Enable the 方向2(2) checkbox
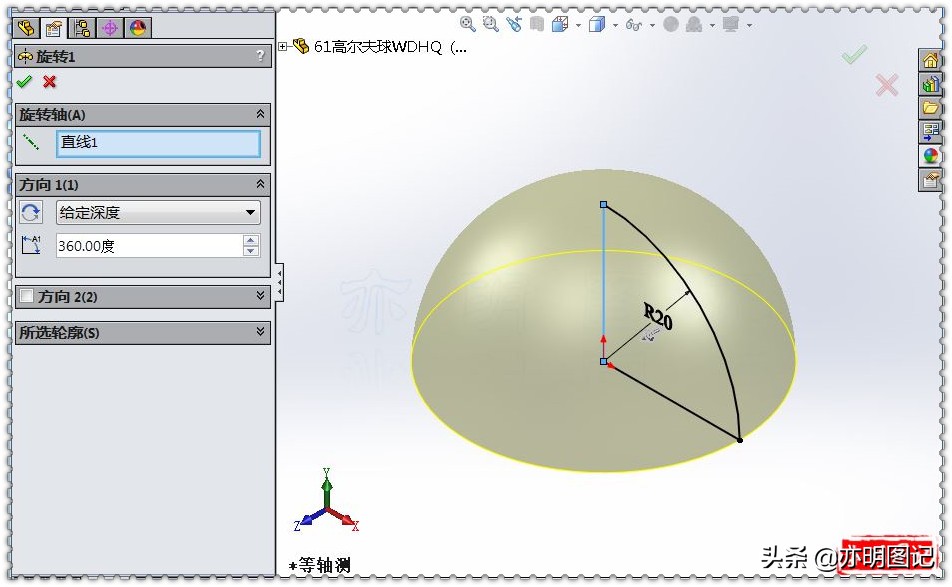 click(x=27, y=296)
